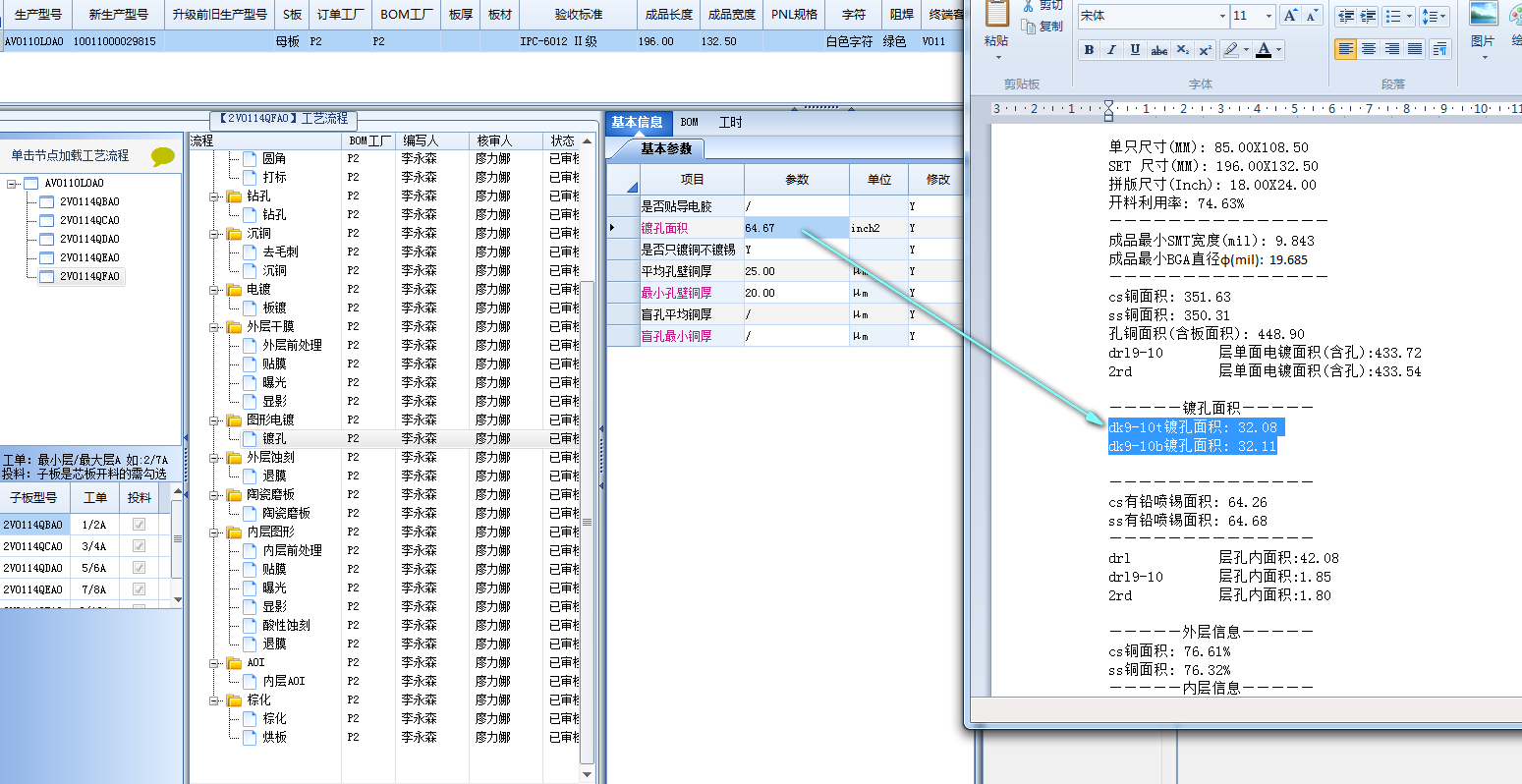Image resolution: width=1522 pixels, height=784 pixels.
Task: Click the 钻孔 folder icon in process tree
Action: coord(234,196)
